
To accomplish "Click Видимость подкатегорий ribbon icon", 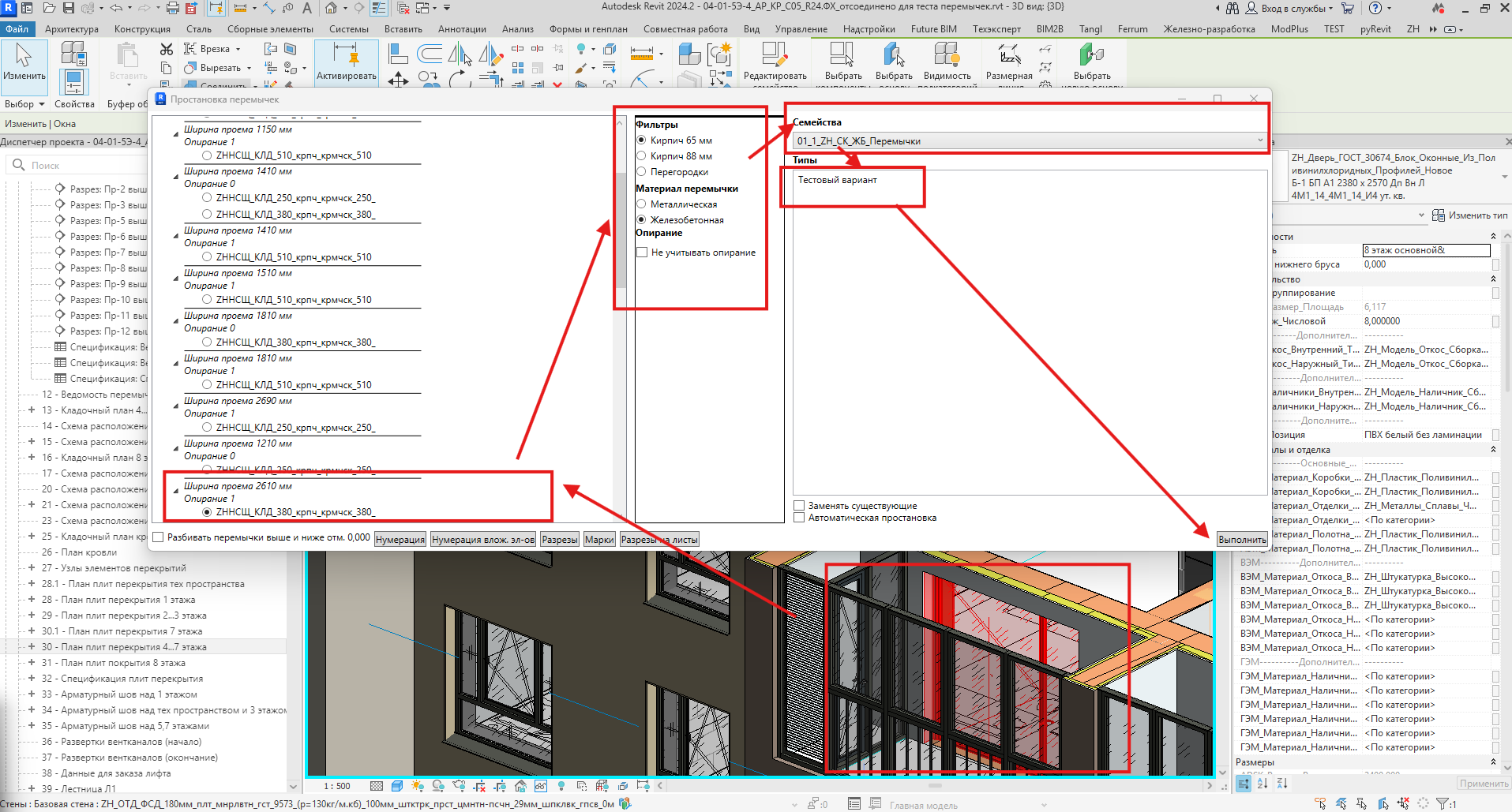I will point(947,63).
